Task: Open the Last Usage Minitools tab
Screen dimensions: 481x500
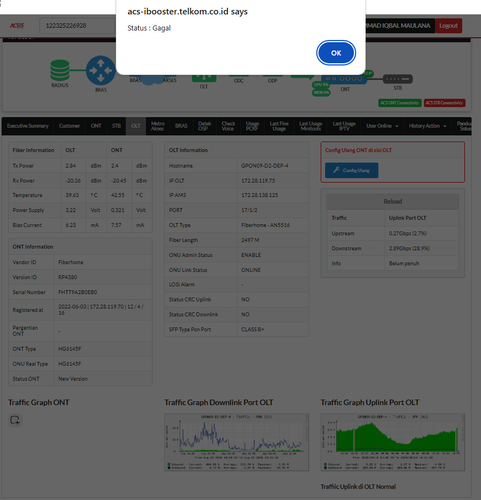Action: 310,126
